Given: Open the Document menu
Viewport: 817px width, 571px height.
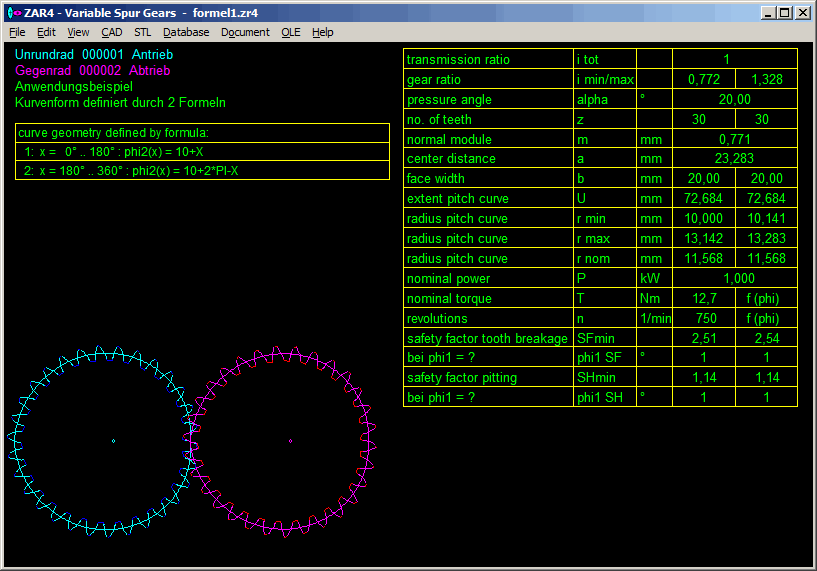Looking at the screenshot, I should [x=245, y=32].
